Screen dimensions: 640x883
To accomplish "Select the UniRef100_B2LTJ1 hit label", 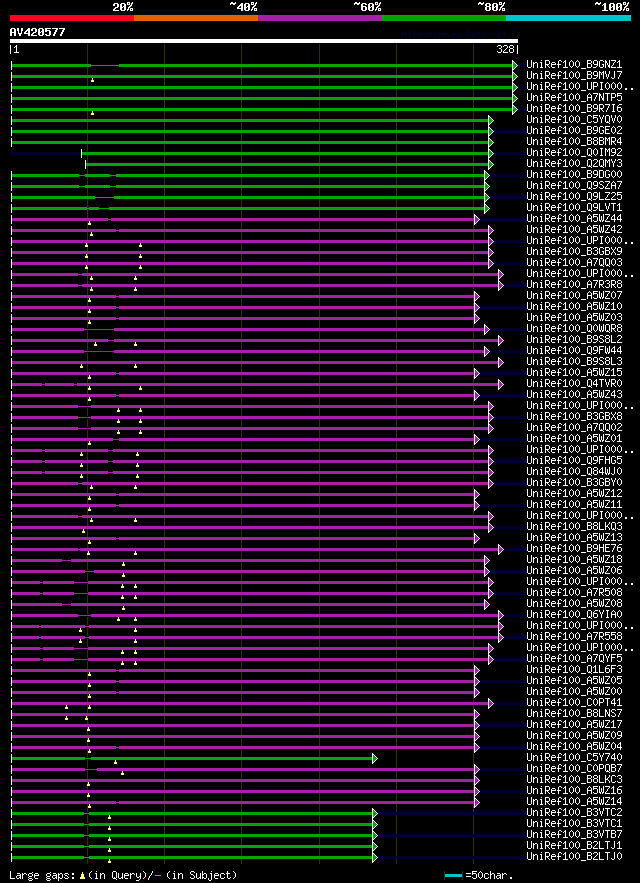I will [574, 845].
